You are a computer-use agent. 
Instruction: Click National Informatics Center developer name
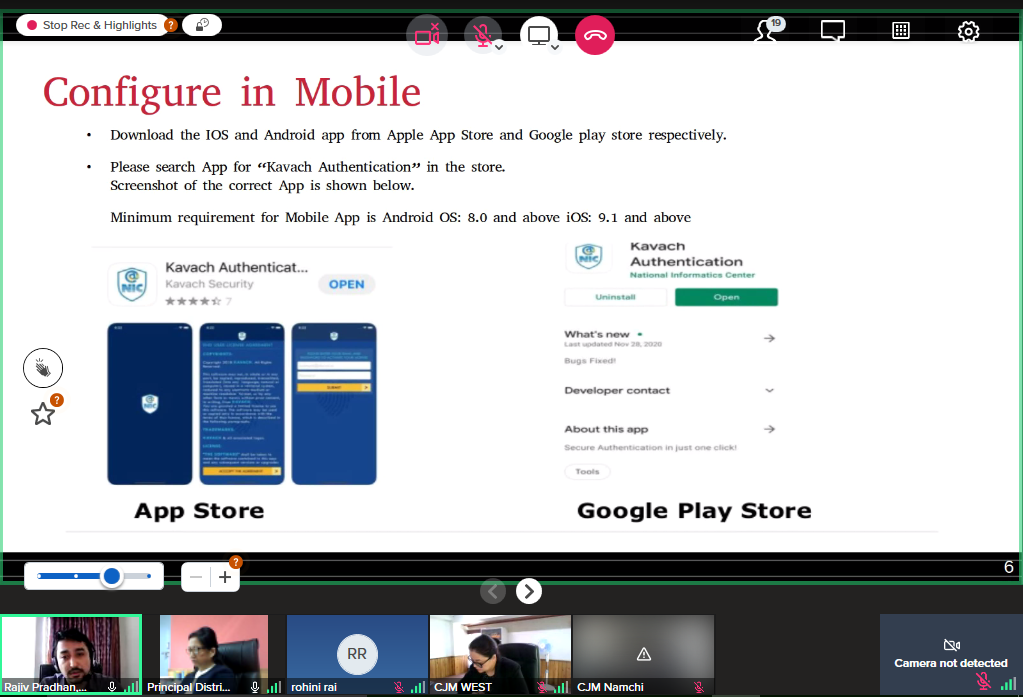click(x=692, y=275)
